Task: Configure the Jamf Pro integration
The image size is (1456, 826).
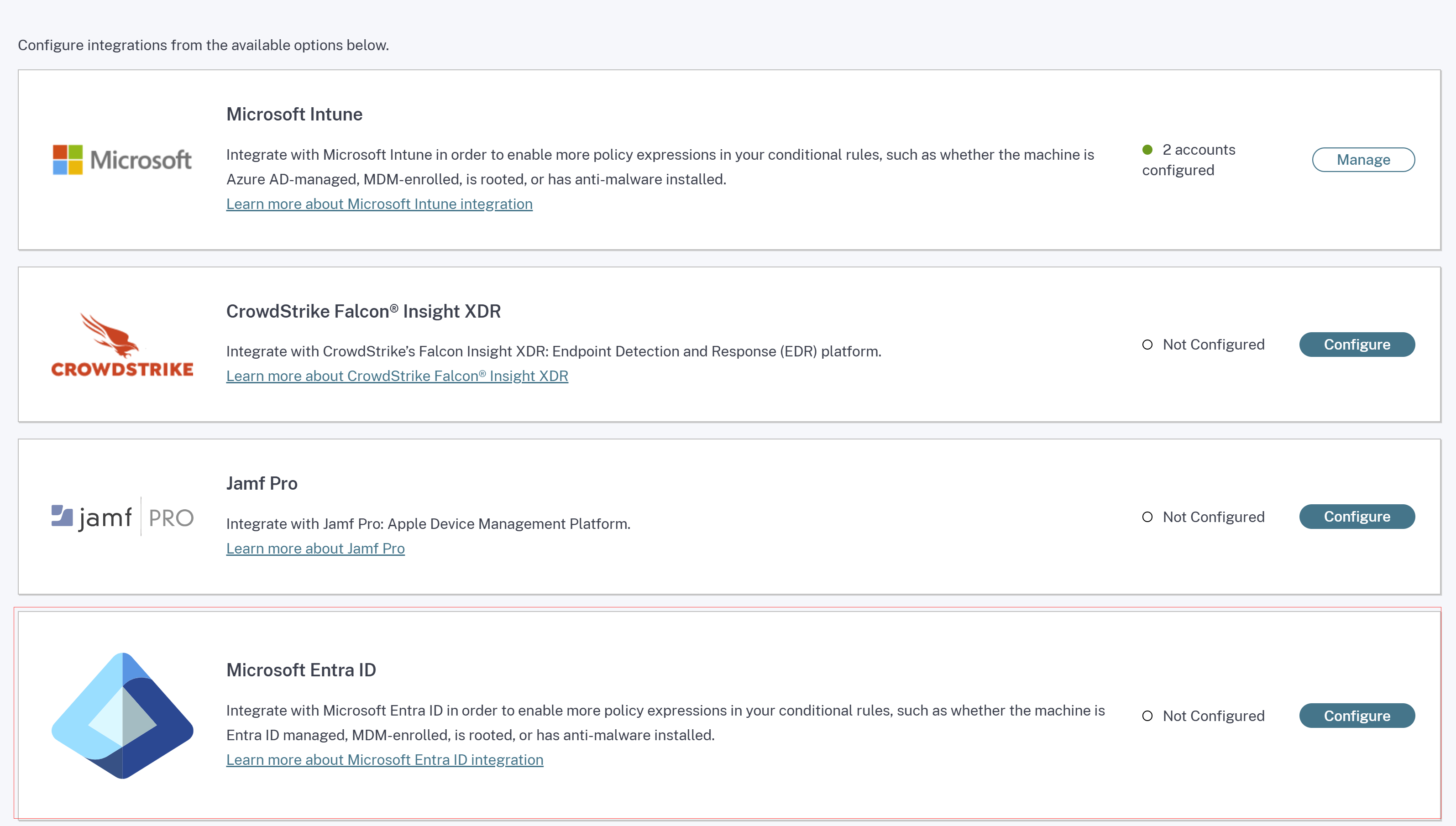Action: pyautogui.click(x=1356, y=516)
